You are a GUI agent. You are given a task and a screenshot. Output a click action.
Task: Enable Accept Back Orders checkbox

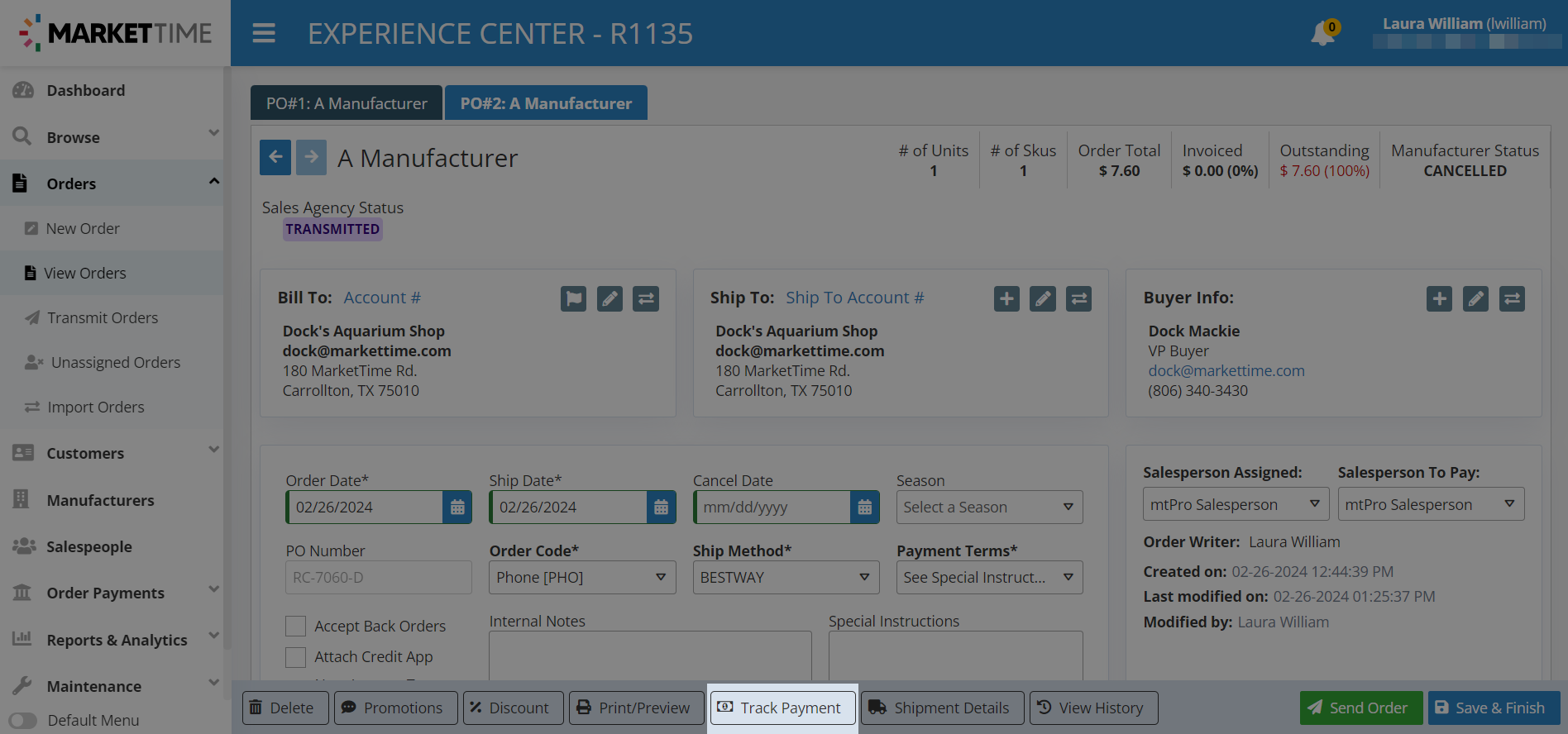(x=296, y=627)
